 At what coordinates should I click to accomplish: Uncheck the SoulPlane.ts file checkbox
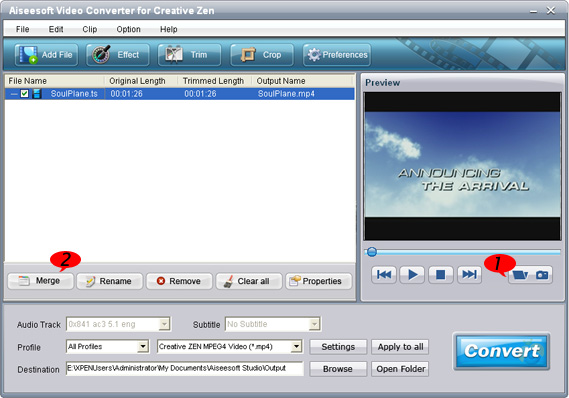pyautogui.click(x=24, y=94)
